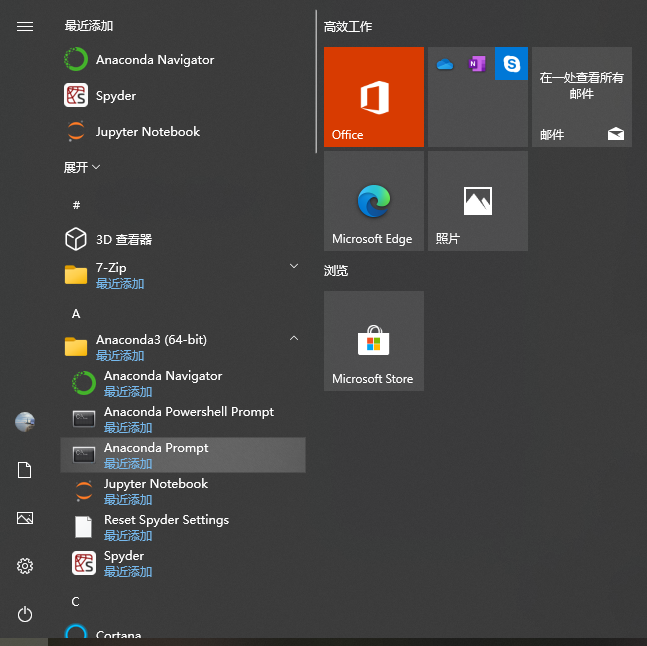The width and height of the screenshot is (647, 646).
Task: Launch Anaconda Powershell Prompt
Action: tap(183, 419)
